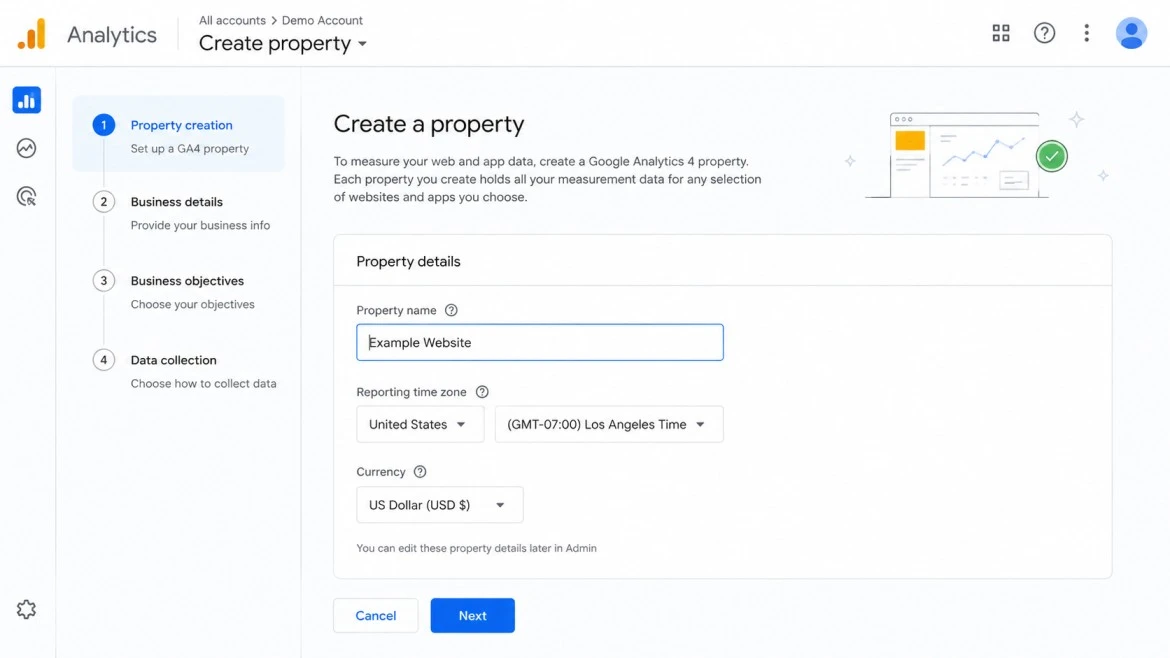Click 'You can edit these property details' note
This screenshot has height=658, width=1170.
476,548
